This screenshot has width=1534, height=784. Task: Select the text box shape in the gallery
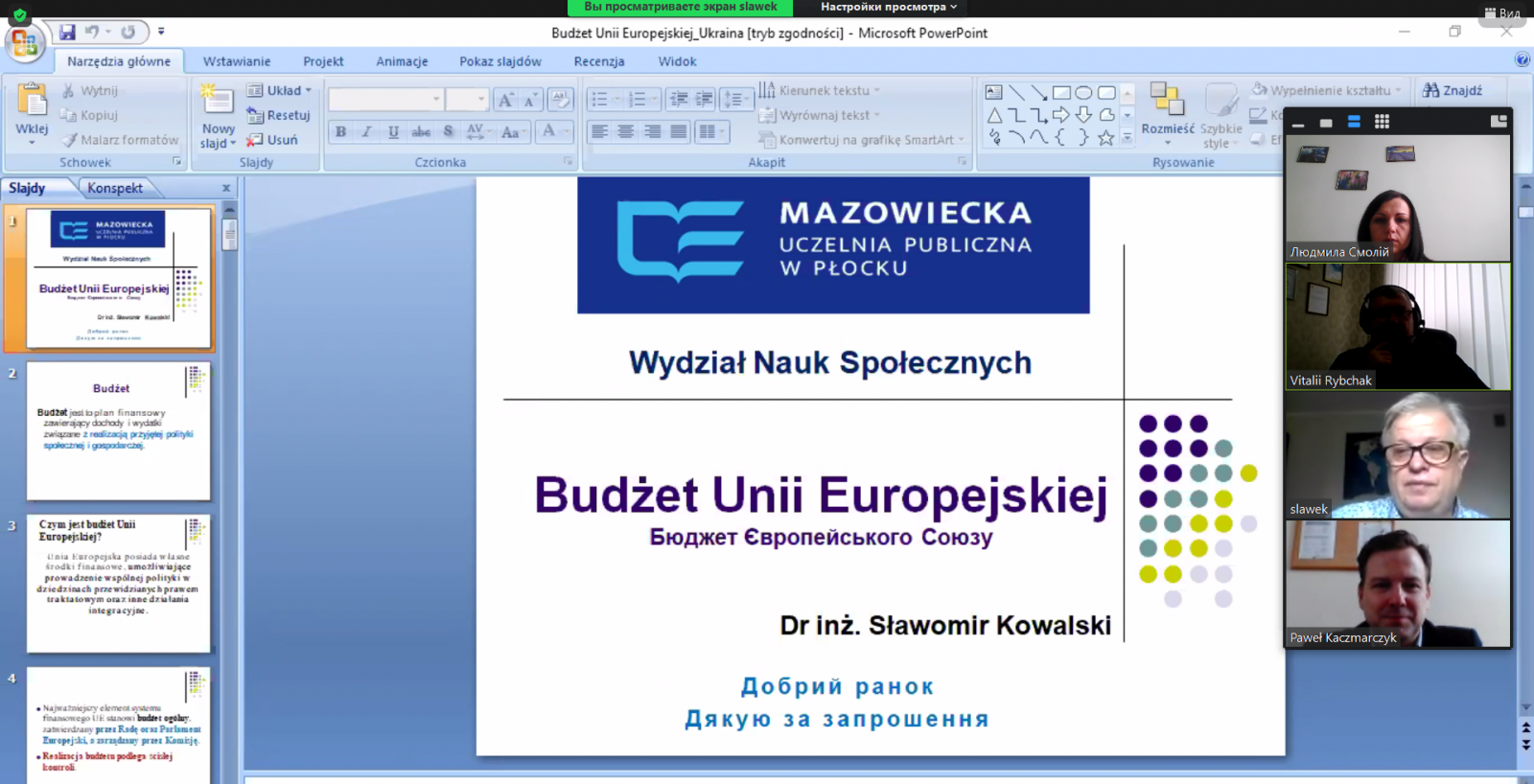(994, 93)
